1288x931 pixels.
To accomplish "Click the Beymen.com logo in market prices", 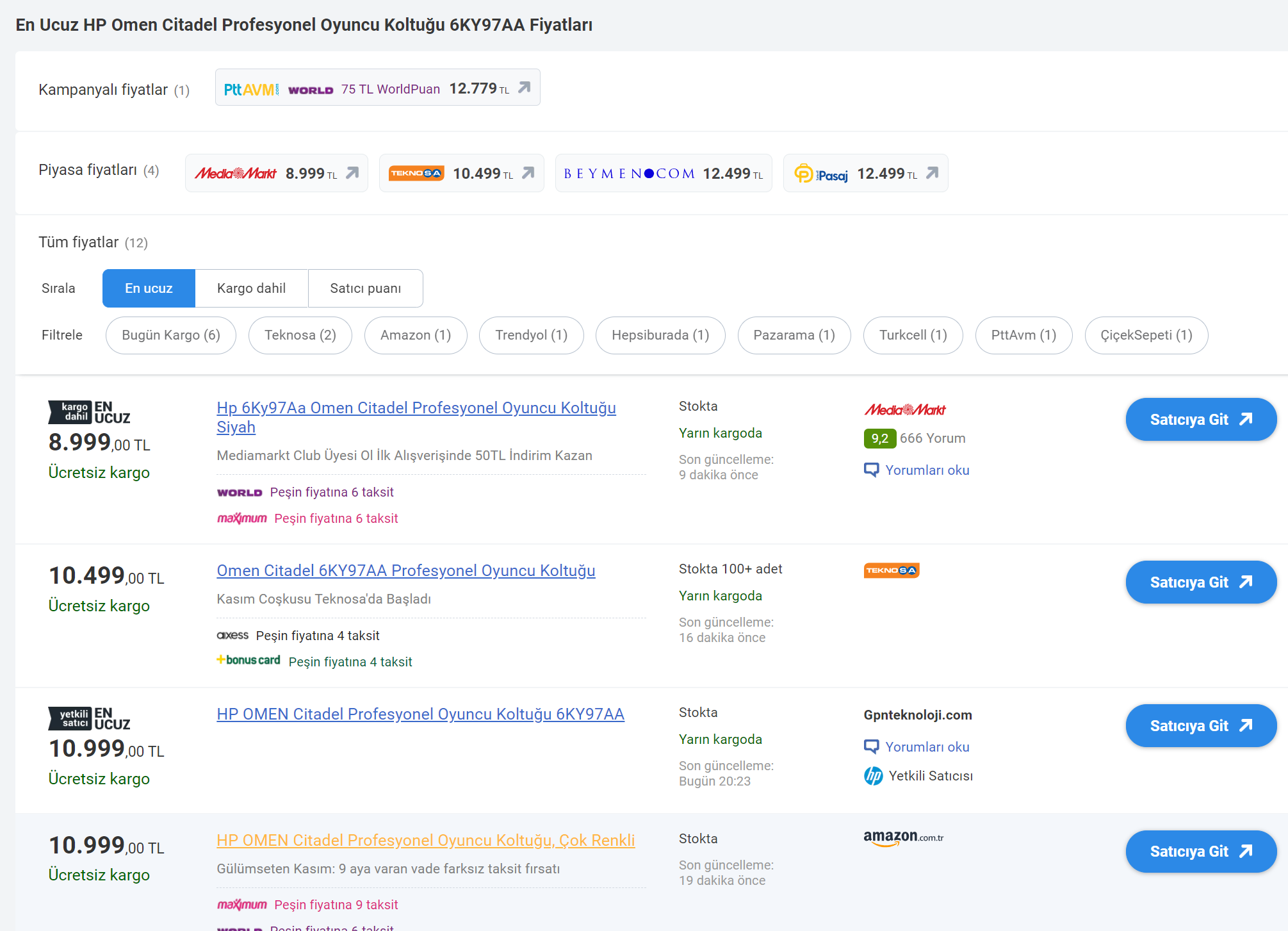I will pyautogui.click(x=629, y=174).
